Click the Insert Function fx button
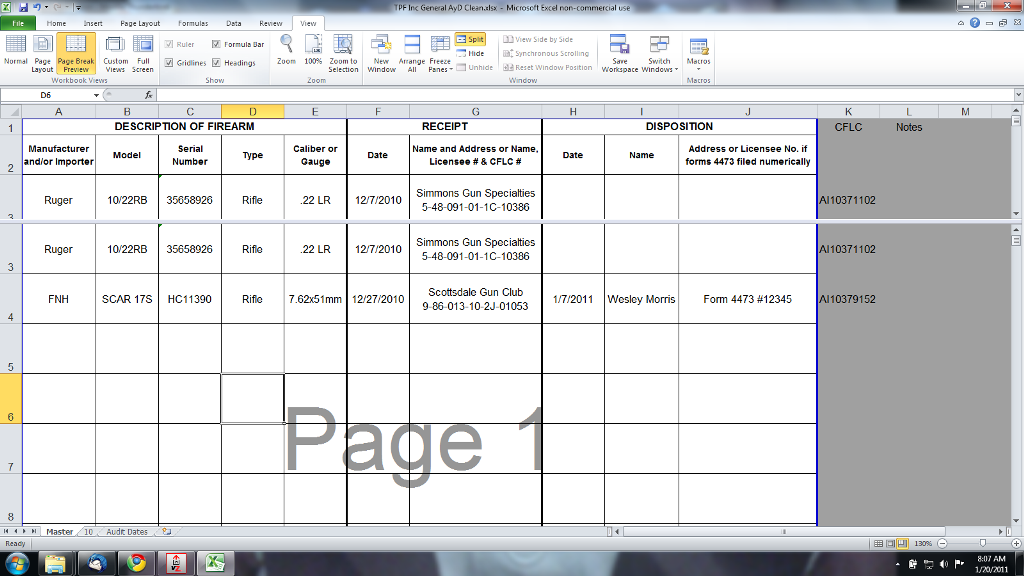Image resolution: width=1024 pixels, height=576 pixels. tap(149, 95)
